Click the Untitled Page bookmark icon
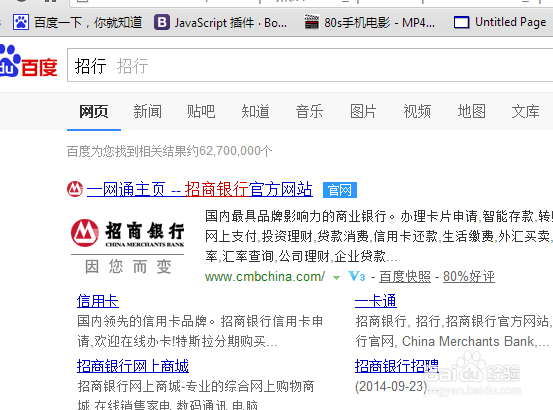 click(x=461, y=23)
